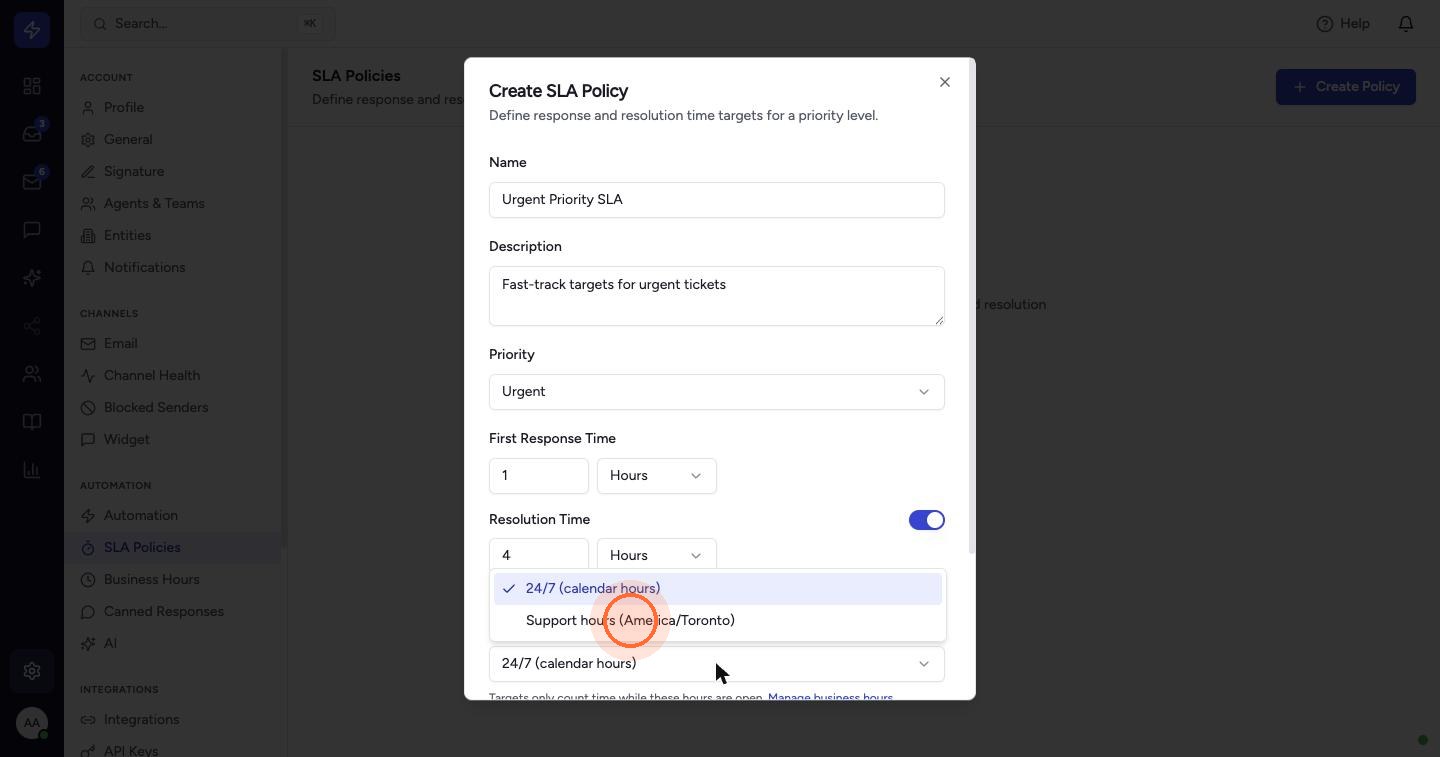Click the Create Policy button
The image size is (1440, 757).
(1346, 87)
